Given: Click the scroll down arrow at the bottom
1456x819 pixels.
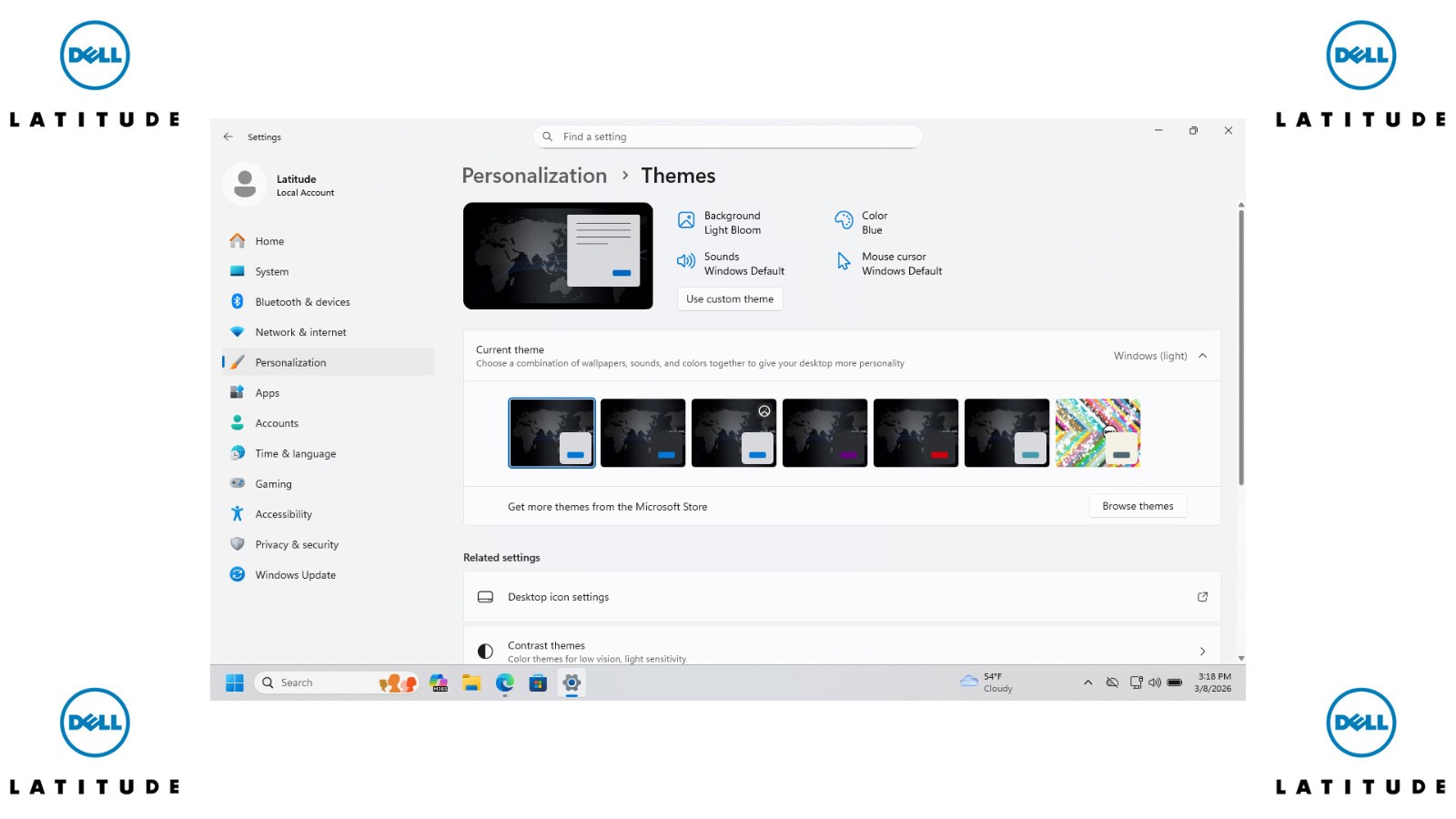Looking at the screenshot, I should point(1240,658).
